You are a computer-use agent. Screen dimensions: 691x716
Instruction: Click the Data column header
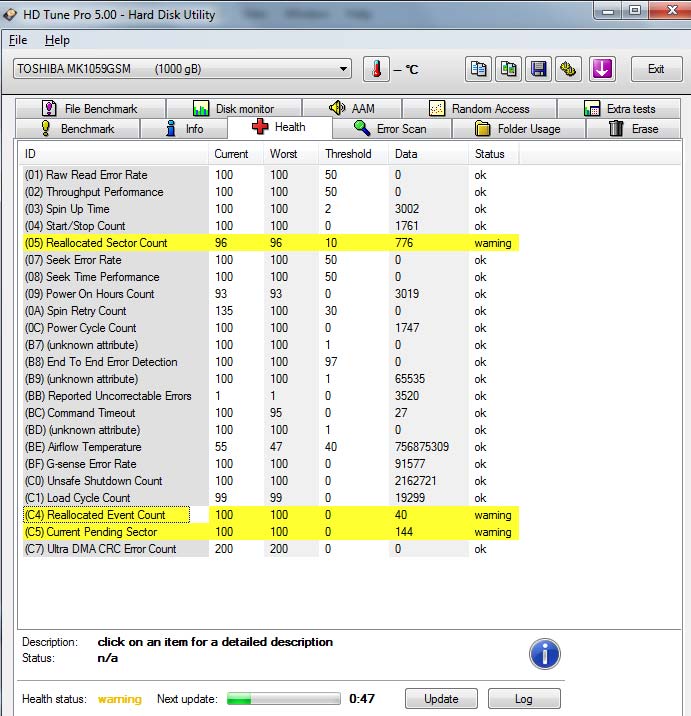pyautogui.click(x=428, y=154)
